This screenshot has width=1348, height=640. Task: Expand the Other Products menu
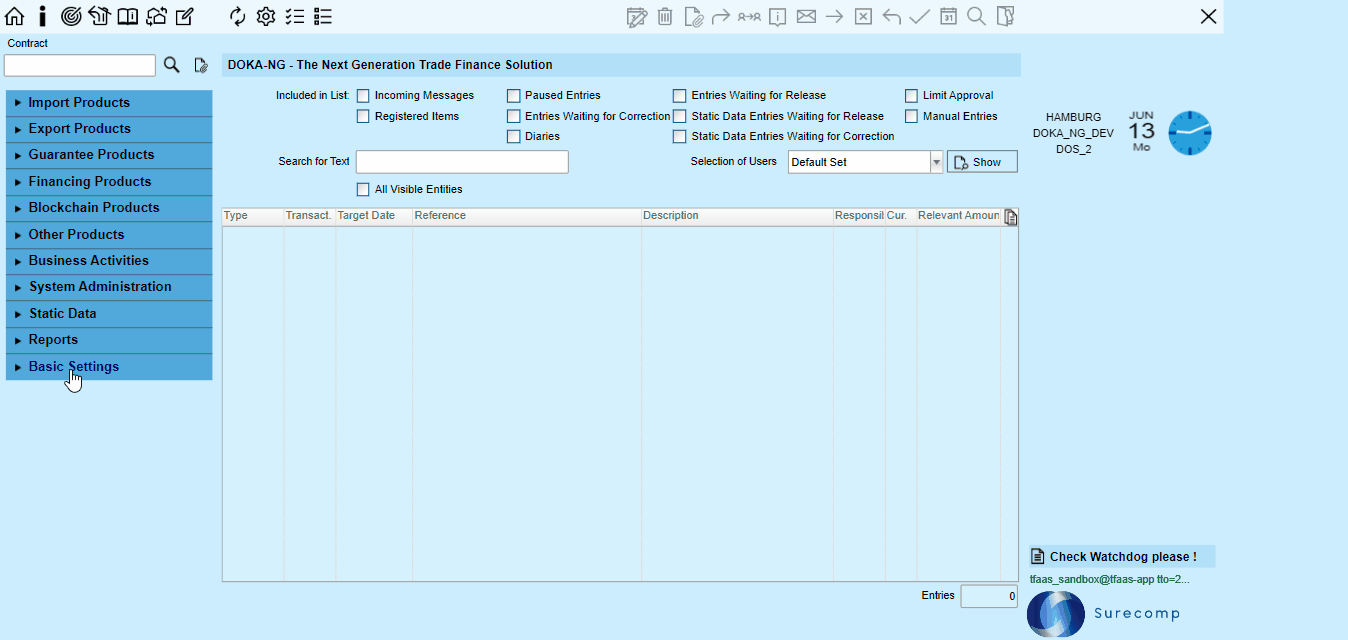pyautogui.click(x=109, y=235)
